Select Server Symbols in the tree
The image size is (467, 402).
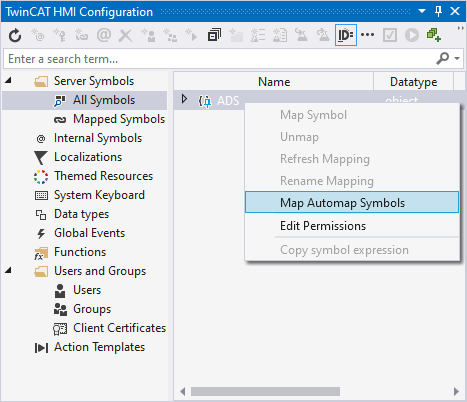click(x=94, y=81)
